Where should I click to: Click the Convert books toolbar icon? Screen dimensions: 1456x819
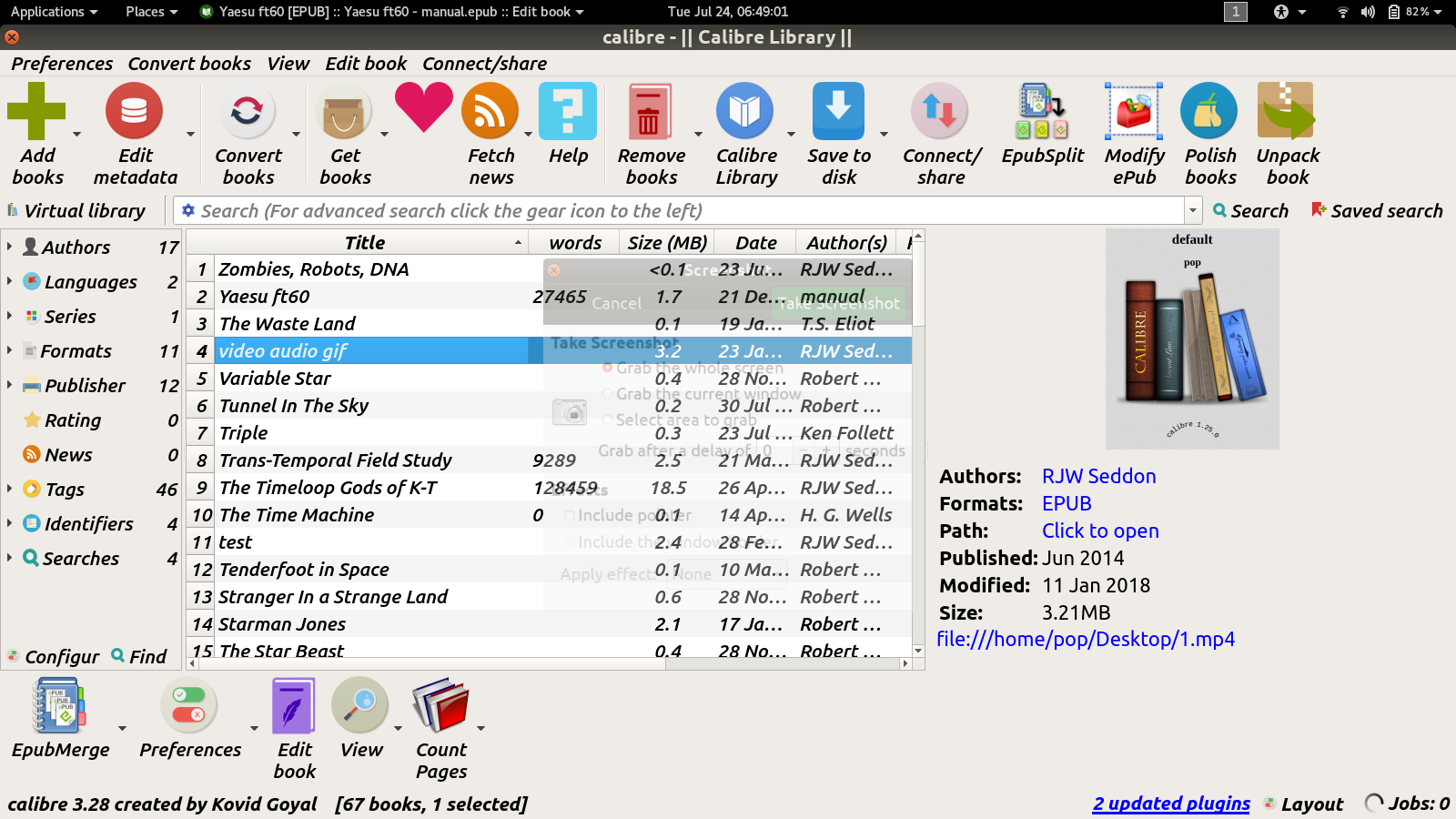tap(247, 111)
